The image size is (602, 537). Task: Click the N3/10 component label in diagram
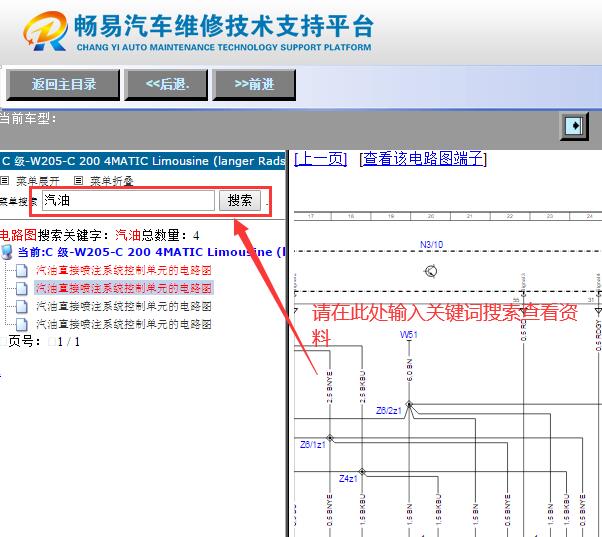[432, 245]
